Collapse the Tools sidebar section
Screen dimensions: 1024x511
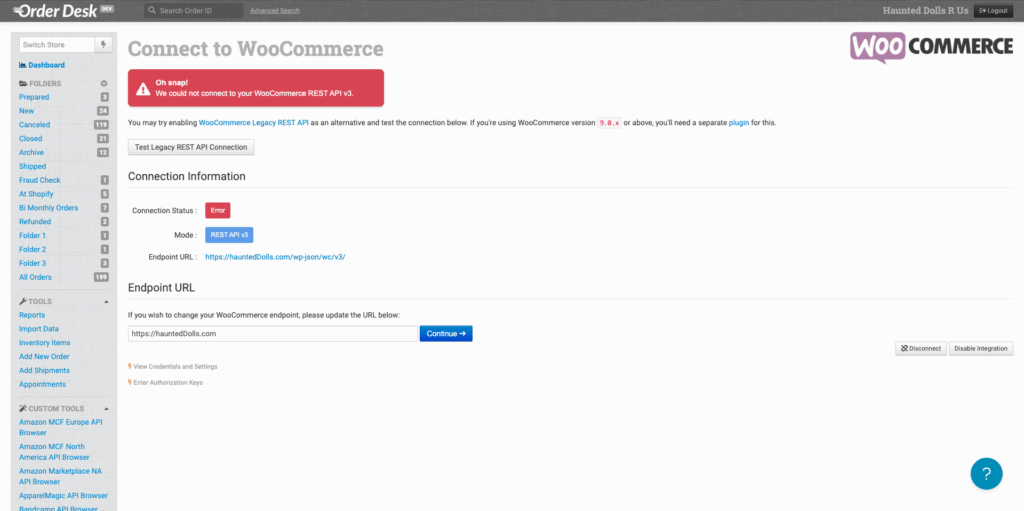pyautogui.click(x=106, y=301)
